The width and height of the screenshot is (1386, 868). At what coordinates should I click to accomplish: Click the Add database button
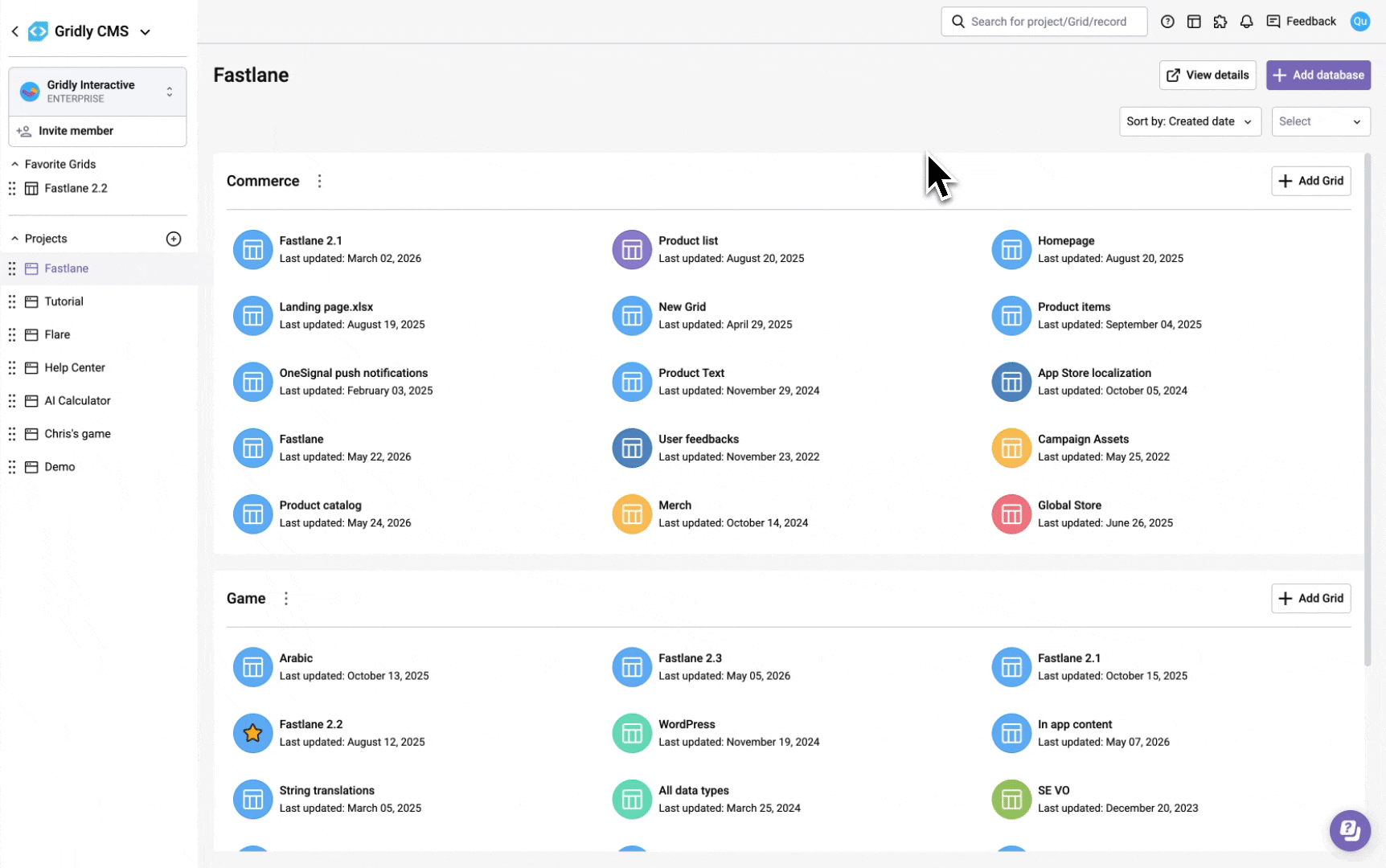pos(1318,75)
